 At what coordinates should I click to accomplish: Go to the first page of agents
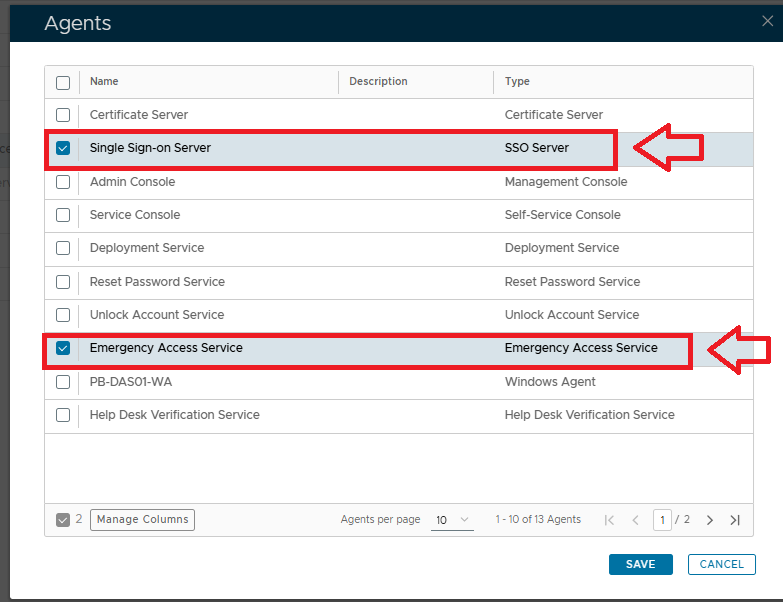(x=609, y=520)
